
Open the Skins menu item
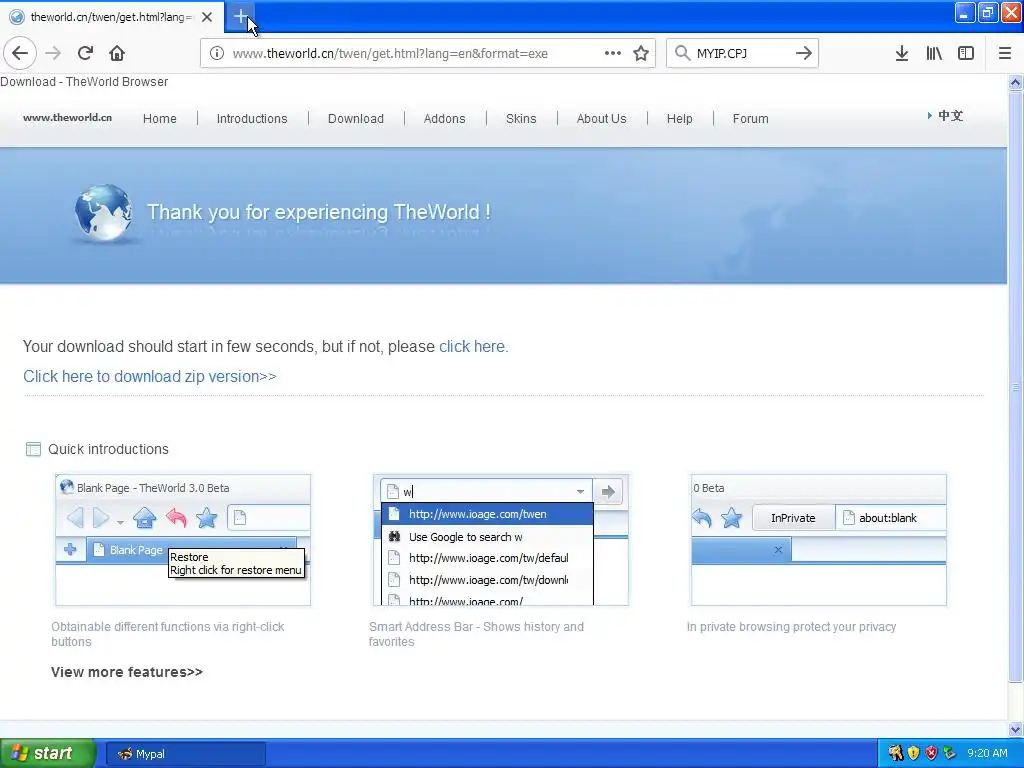[521, 119]
